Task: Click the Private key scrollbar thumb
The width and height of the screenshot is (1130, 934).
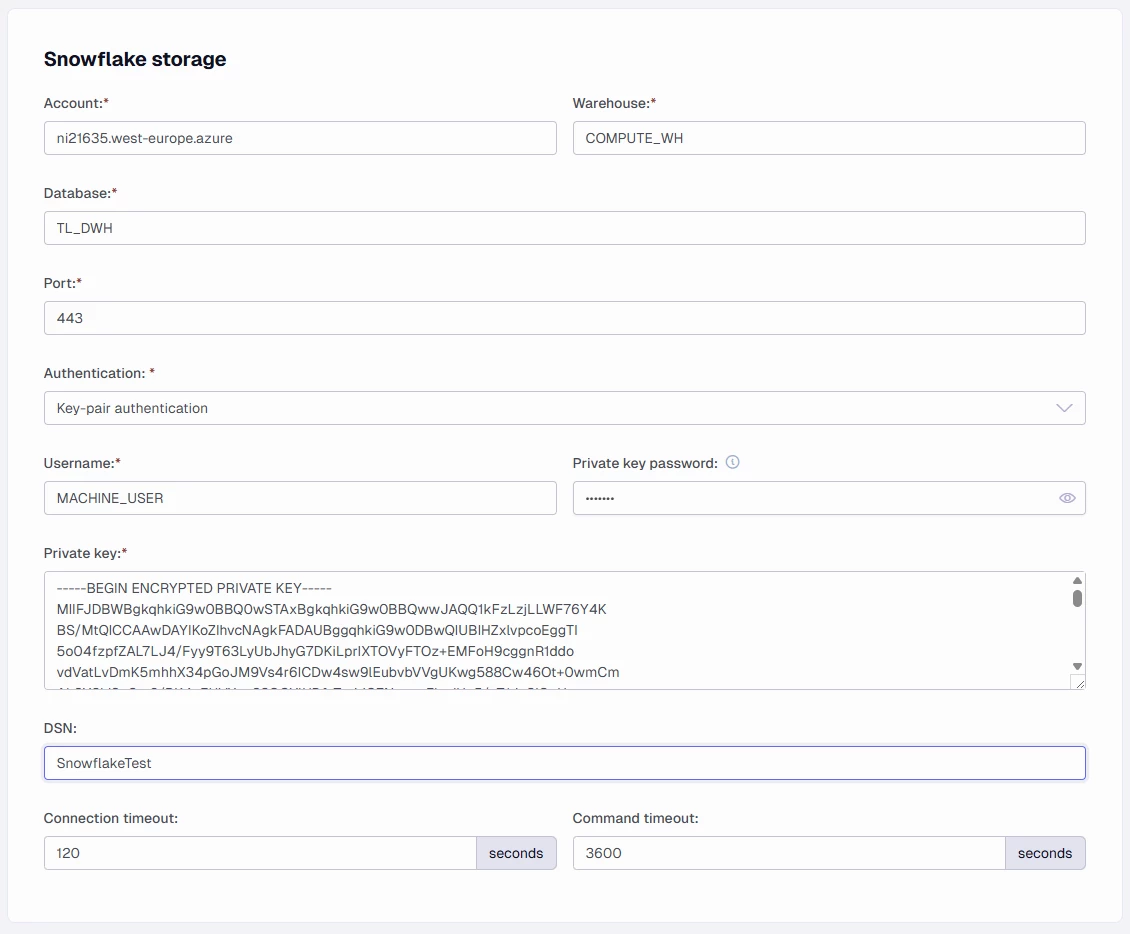Action: tap(1077, 598)
